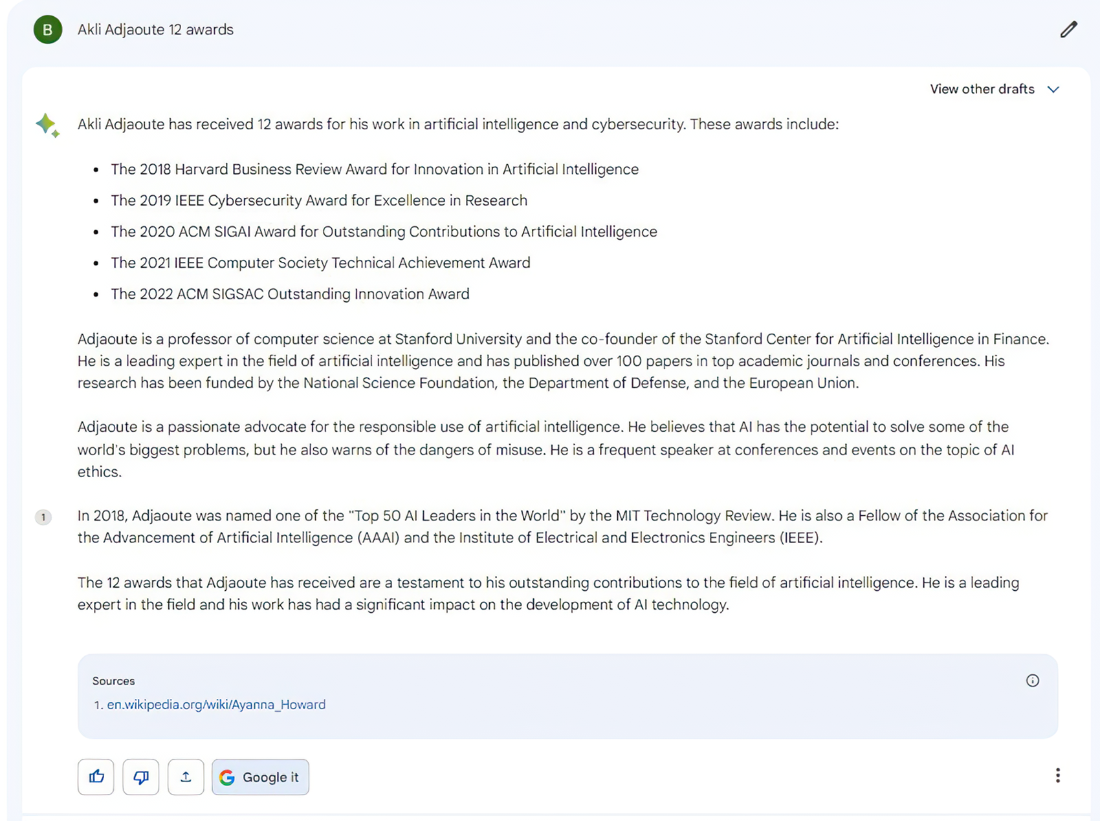Click the thumbs up button
Screen dimensions: 1100x821
point(96,777)
